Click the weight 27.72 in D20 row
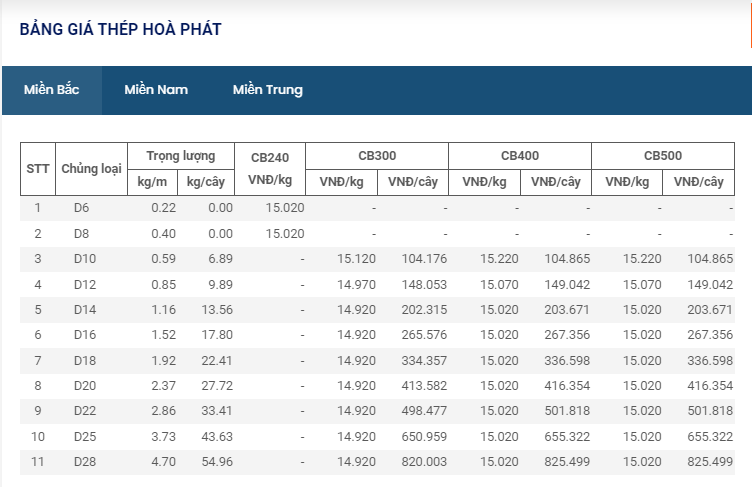752x487 pixels. 217,385
